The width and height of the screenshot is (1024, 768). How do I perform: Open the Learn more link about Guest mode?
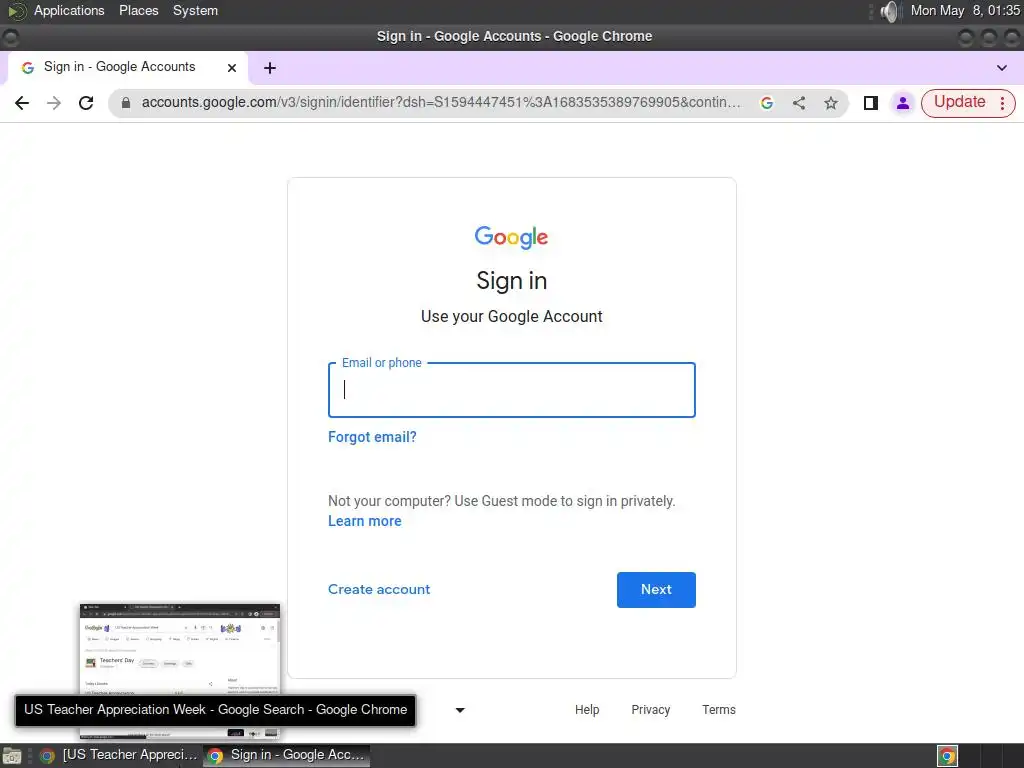click(x=364, y=521)
